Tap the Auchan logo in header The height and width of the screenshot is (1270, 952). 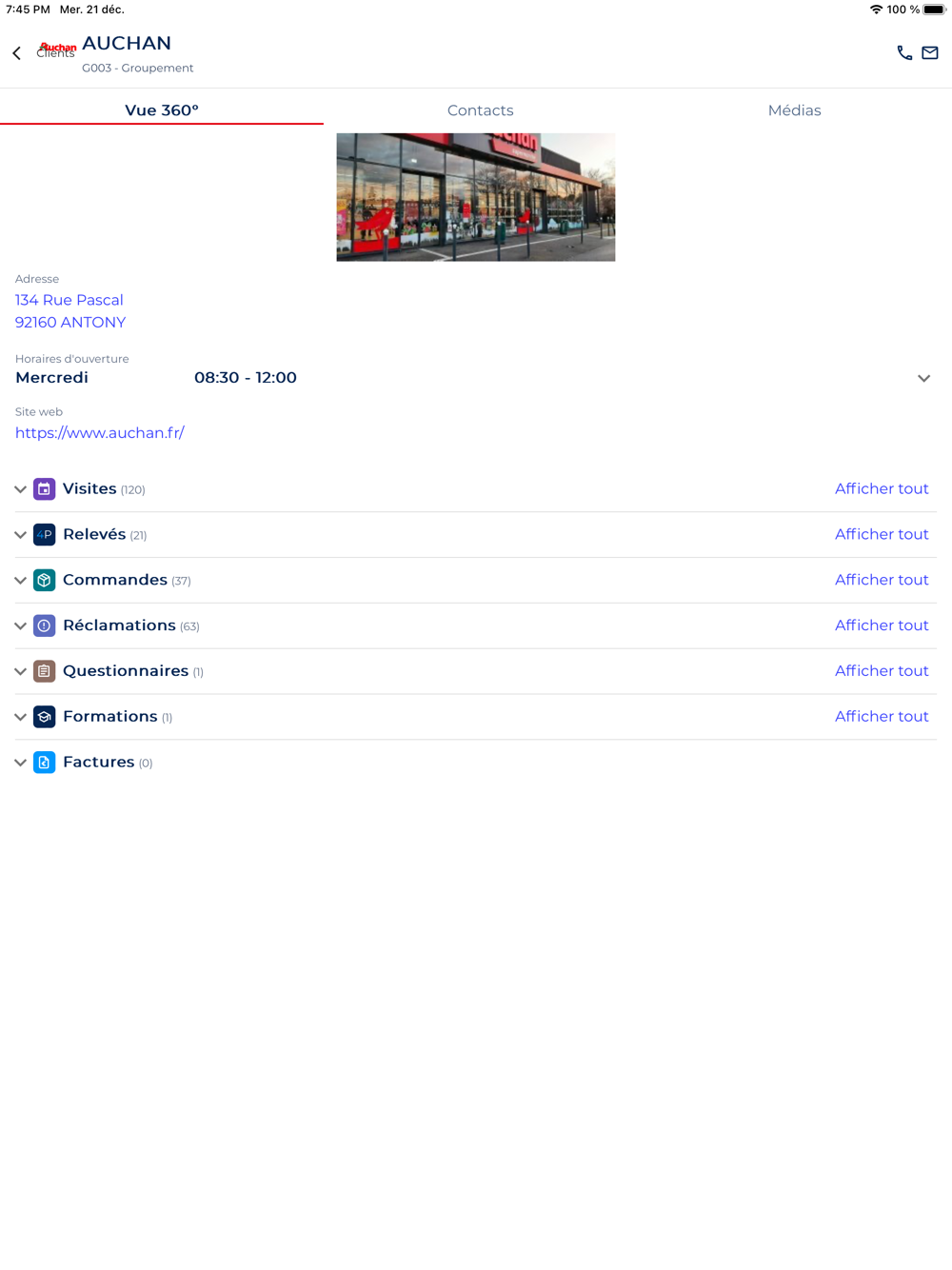pos(57,48)
